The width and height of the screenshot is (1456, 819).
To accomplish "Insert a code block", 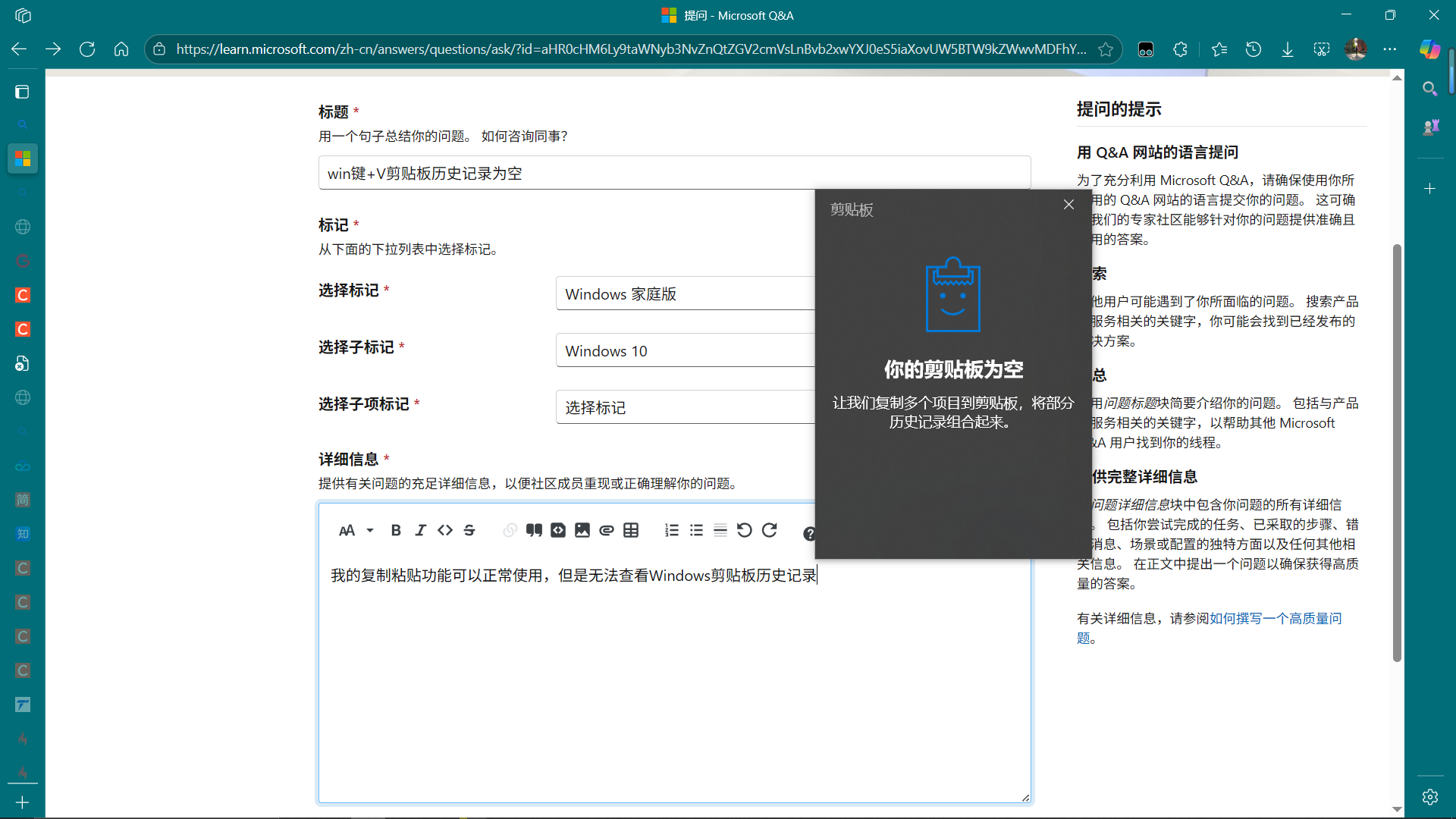I will 558,531.
